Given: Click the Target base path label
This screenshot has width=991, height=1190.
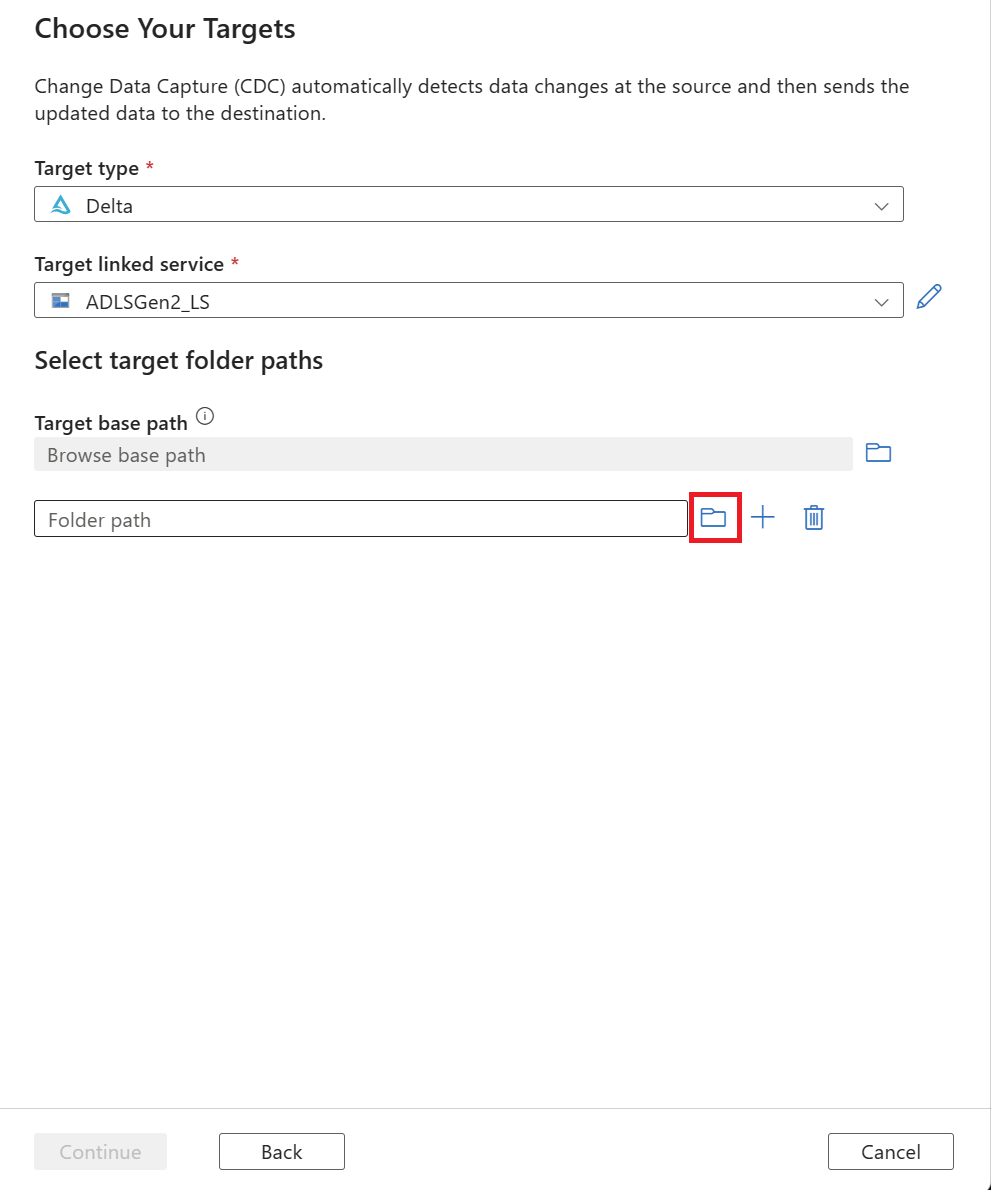Looking at the screenshot, I should [111, 423].
